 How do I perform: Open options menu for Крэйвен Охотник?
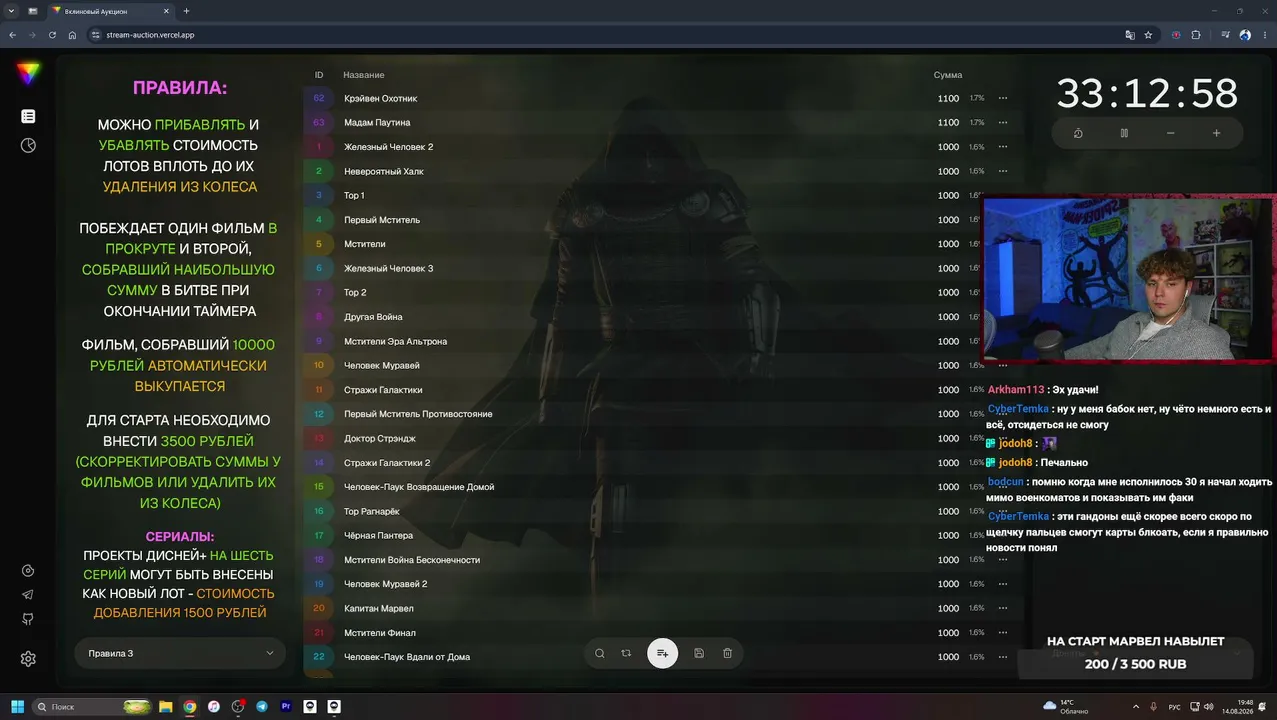[x=1003, y=98]
